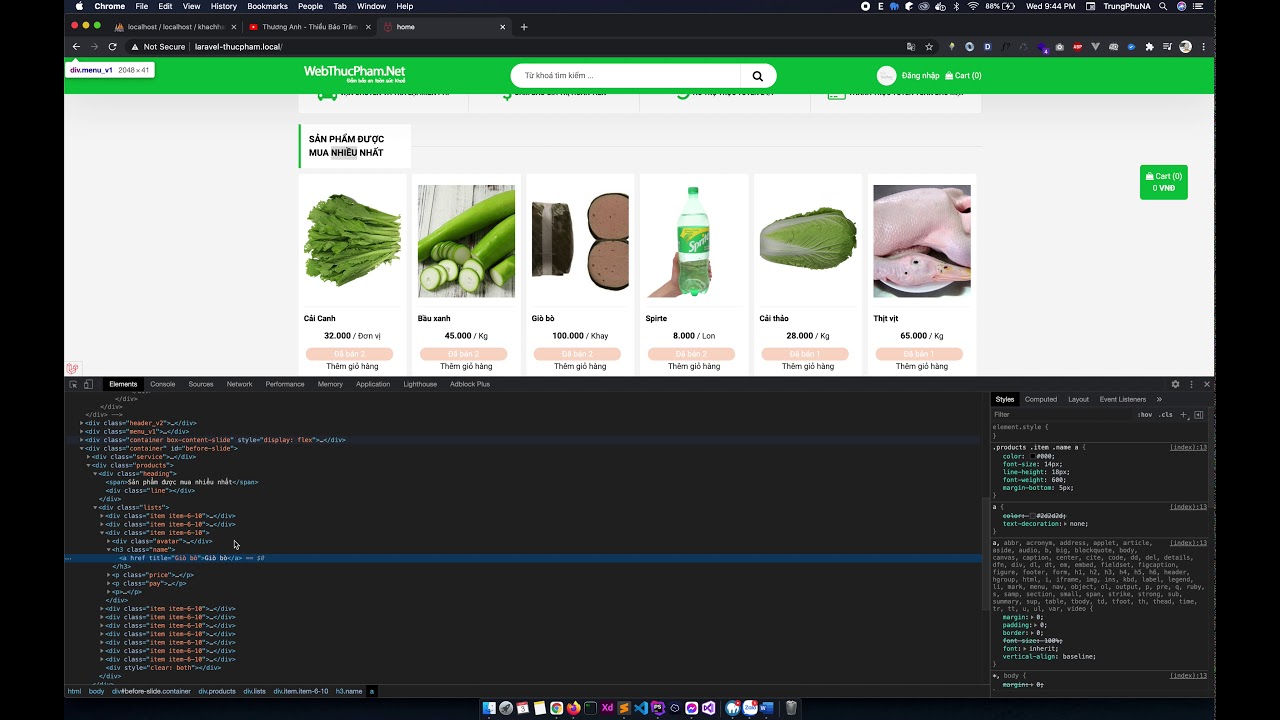This screenshot has height=720, width=1280.
Task: Click the Bluetooth icon in the menu bar
Action: (x=955, y=6)
